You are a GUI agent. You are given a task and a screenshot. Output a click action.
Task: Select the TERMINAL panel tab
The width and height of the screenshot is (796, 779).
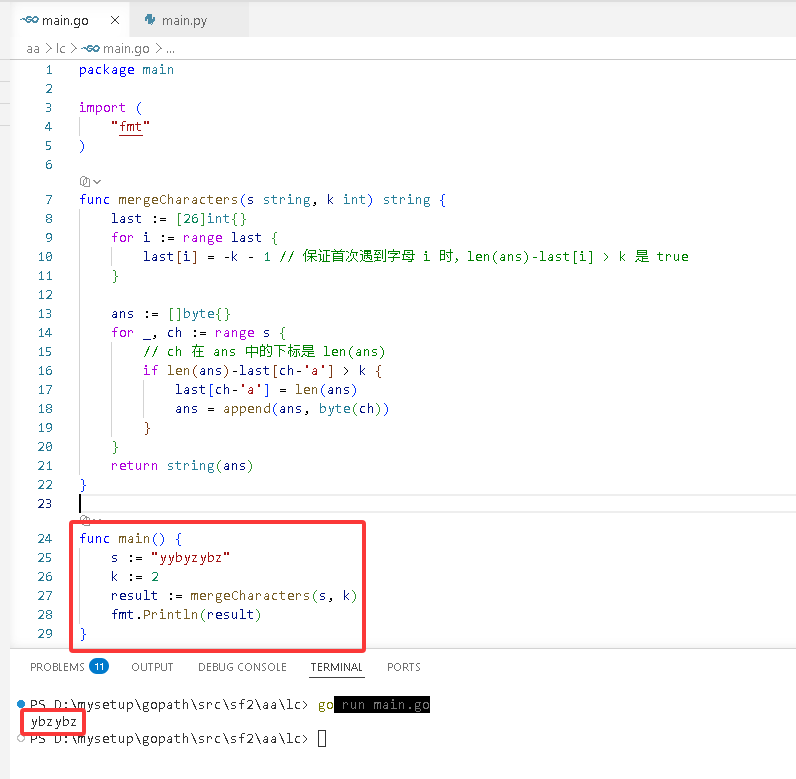point(337,667)
